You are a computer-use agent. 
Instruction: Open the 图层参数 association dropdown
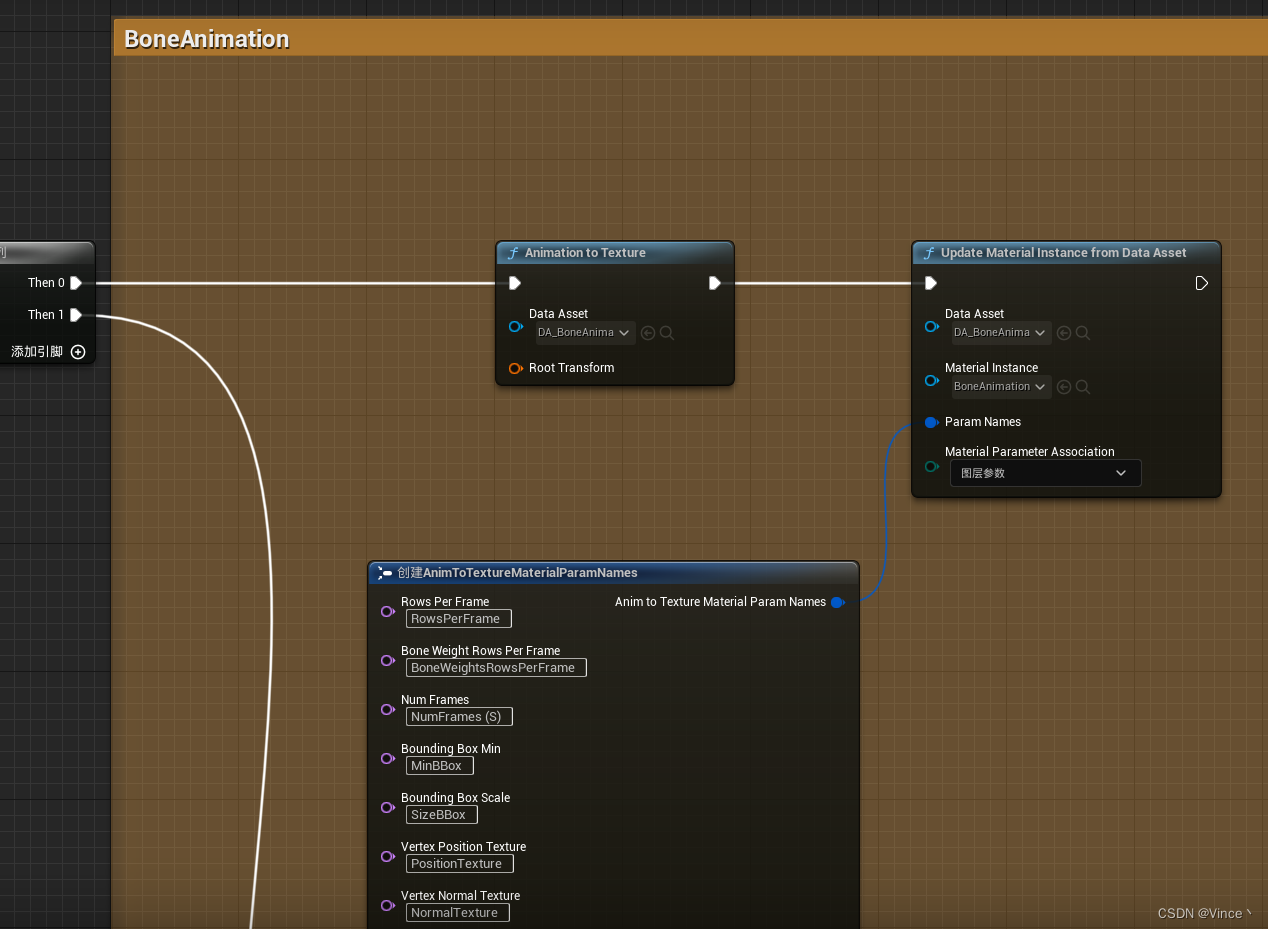tap(1045, 473)
